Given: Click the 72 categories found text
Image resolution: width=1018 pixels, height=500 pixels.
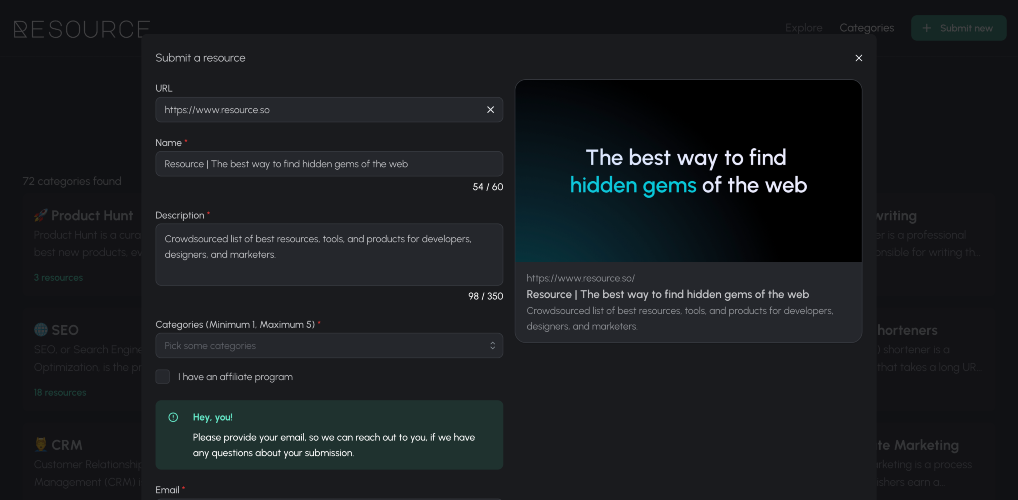Looking at the screenshot, I should pos(71,181).
